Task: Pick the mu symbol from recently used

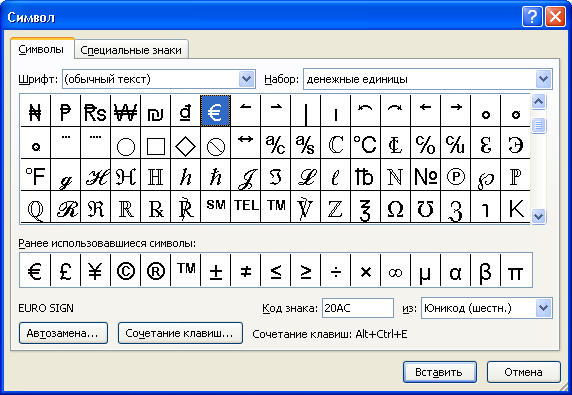Action: point(425,270)
